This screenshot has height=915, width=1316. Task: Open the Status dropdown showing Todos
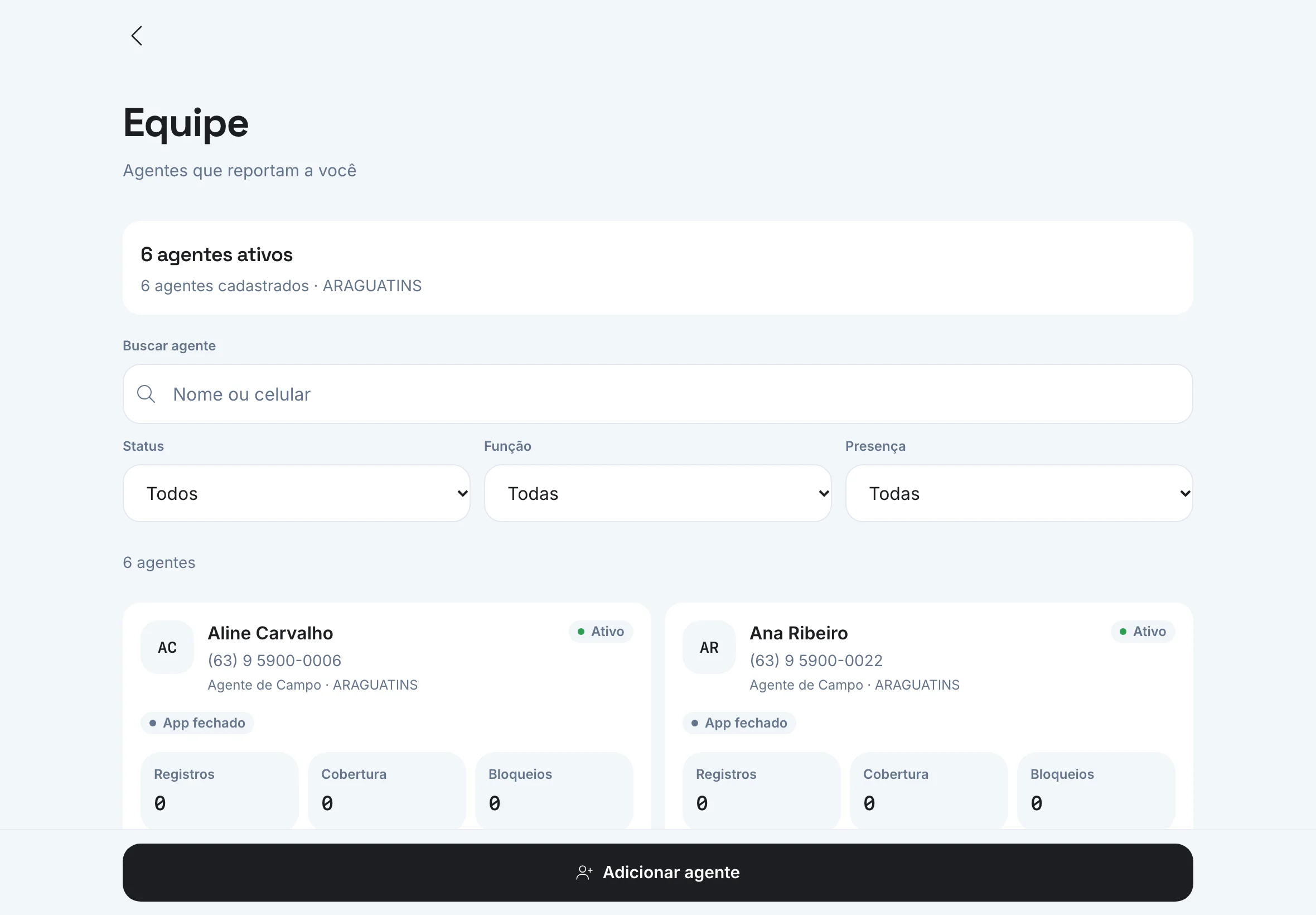(x=297, y=494)
